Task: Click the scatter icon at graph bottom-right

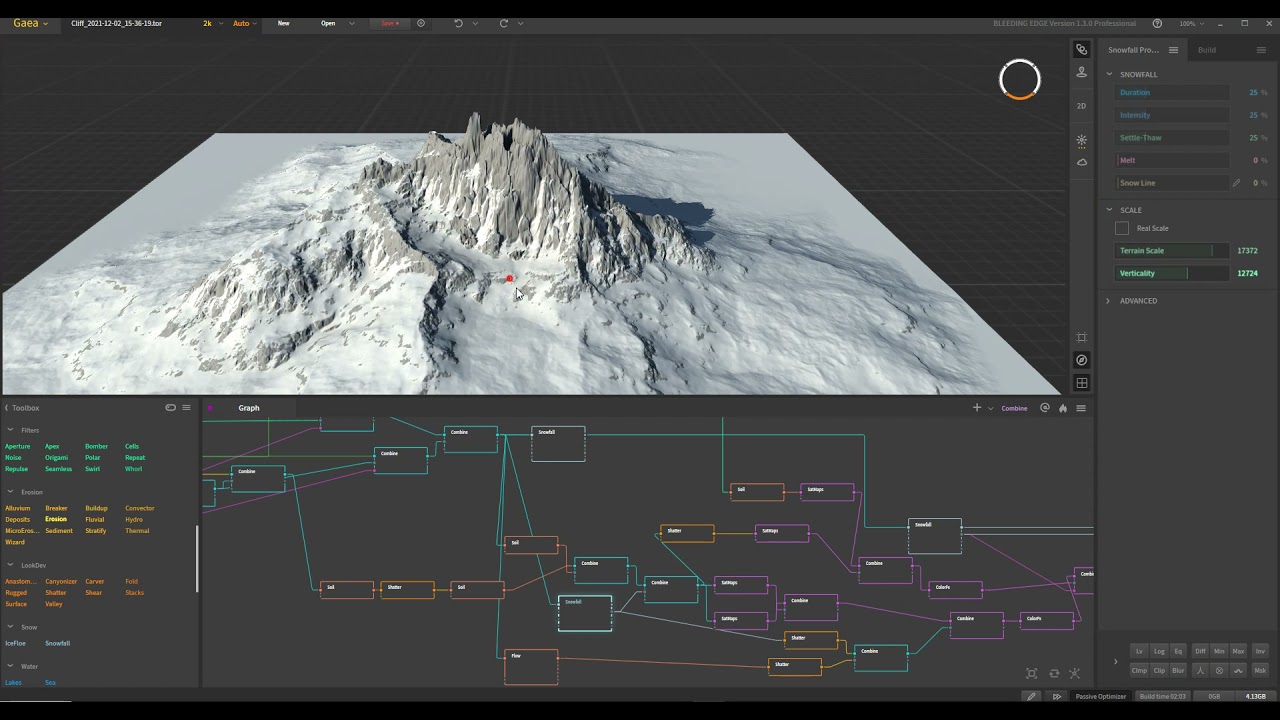Action: point(1075,673)
